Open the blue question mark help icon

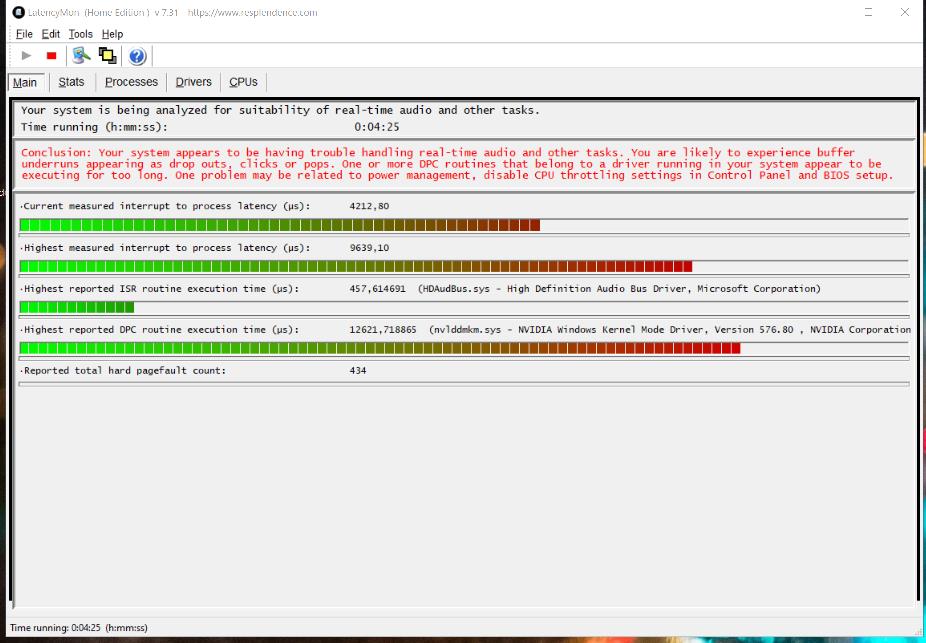[137, 56]
